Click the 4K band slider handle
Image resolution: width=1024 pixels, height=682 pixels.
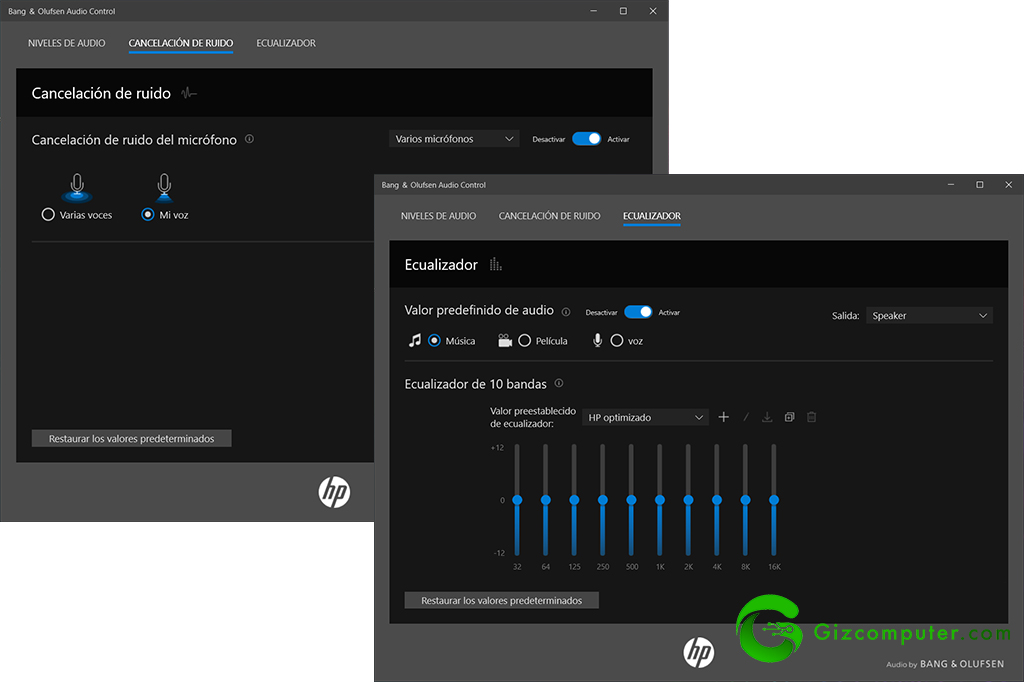[716, 500]
